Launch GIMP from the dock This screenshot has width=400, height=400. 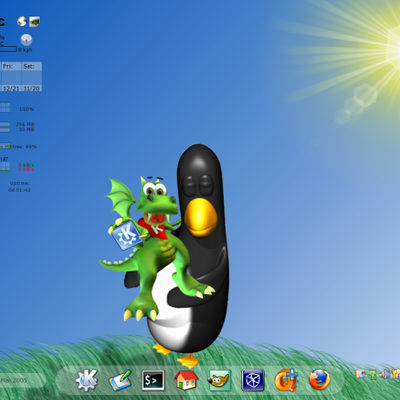pos(219,380)
